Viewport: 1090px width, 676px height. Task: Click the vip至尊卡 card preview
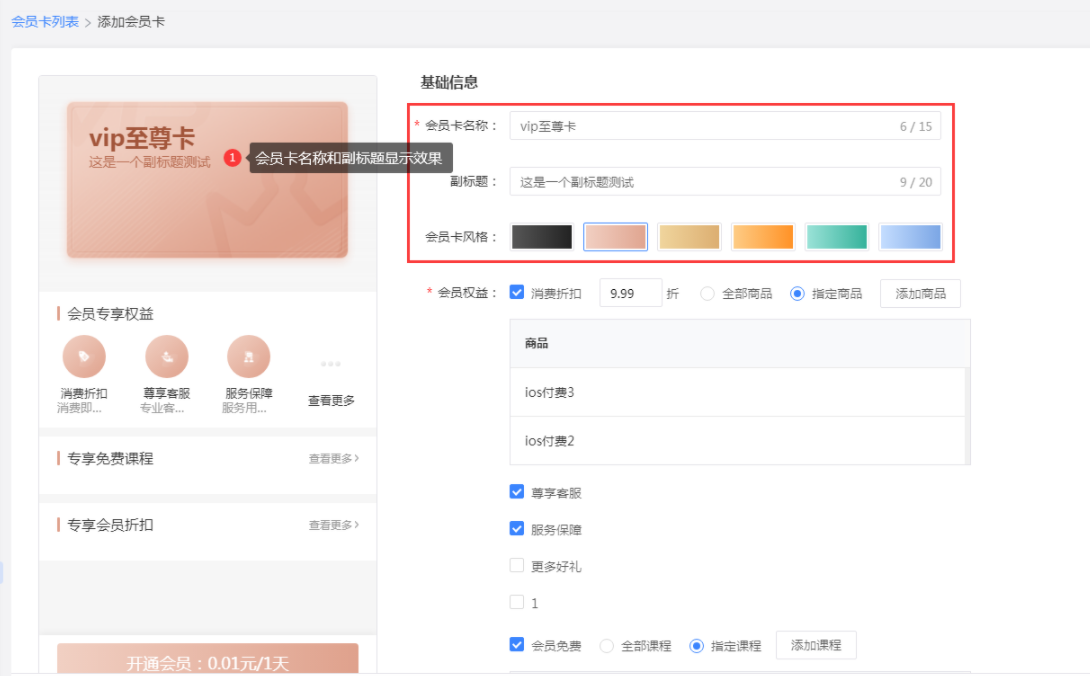[207, 180]
